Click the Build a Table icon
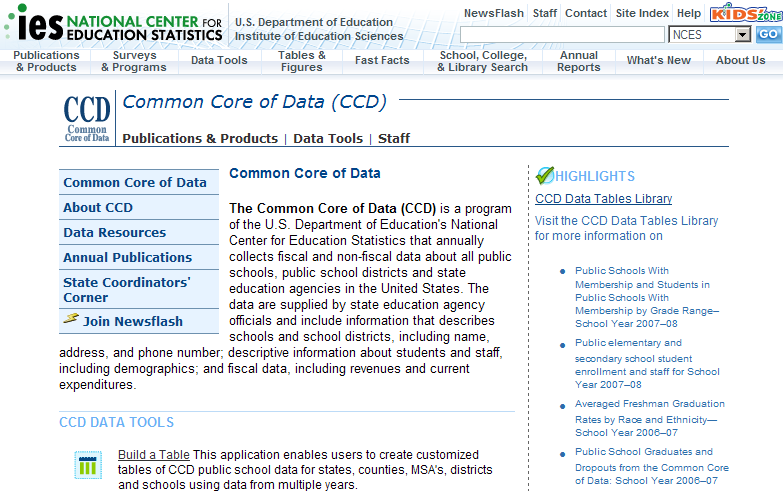Screen dimensions: 783x491 (x=88, y=464)
